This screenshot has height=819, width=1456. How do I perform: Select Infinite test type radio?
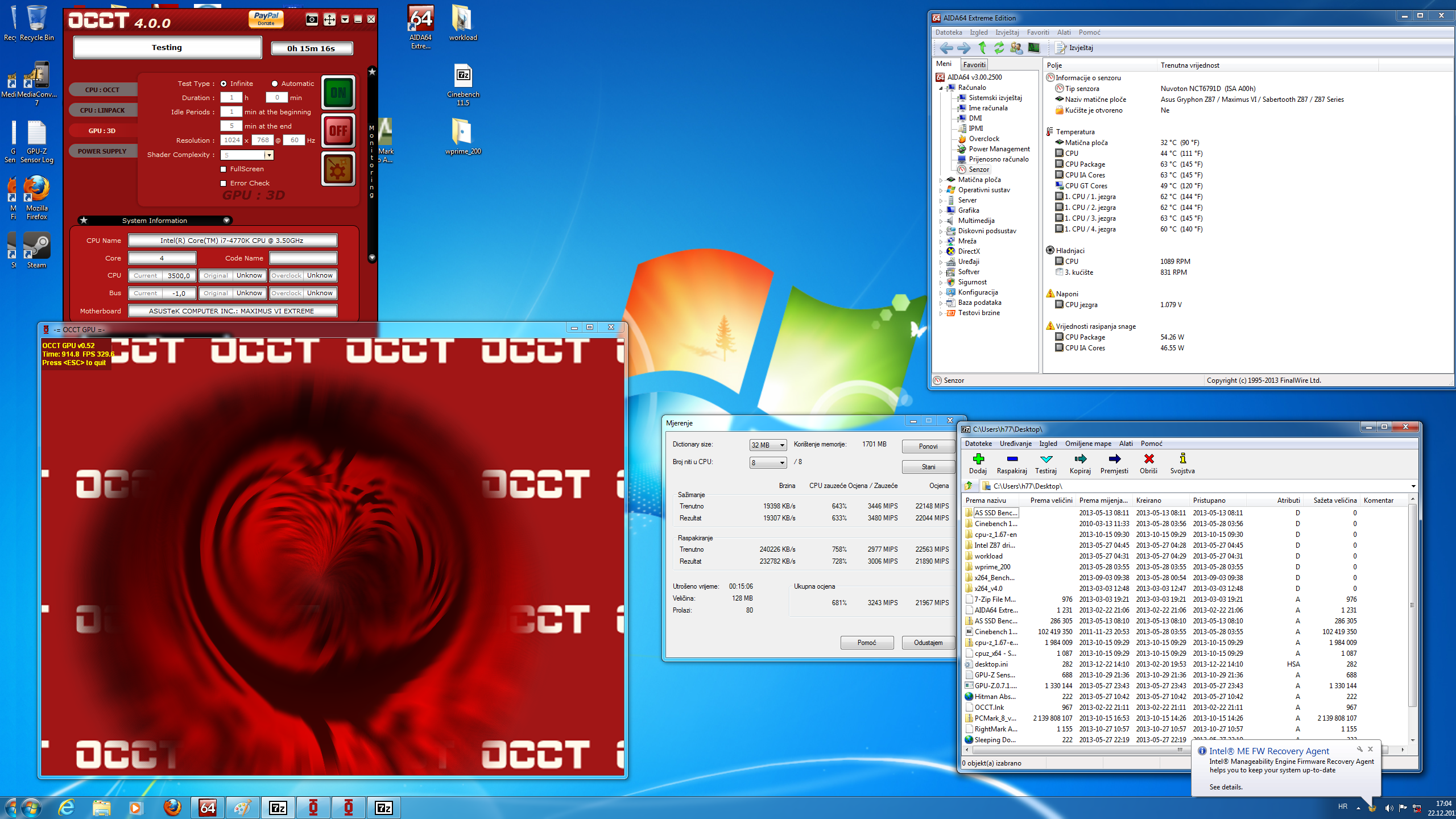224,84
